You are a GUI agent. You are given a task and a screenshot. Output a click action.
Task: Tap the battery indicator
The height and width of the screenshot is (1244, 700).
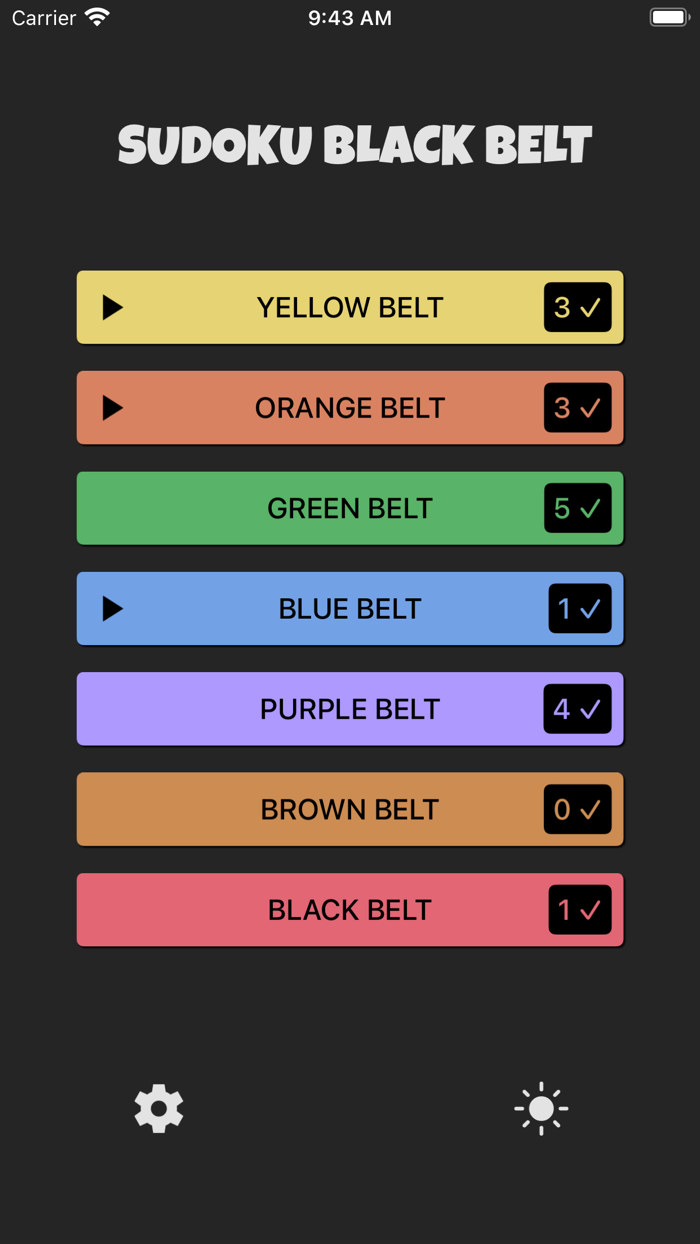[x=668, y=16]
